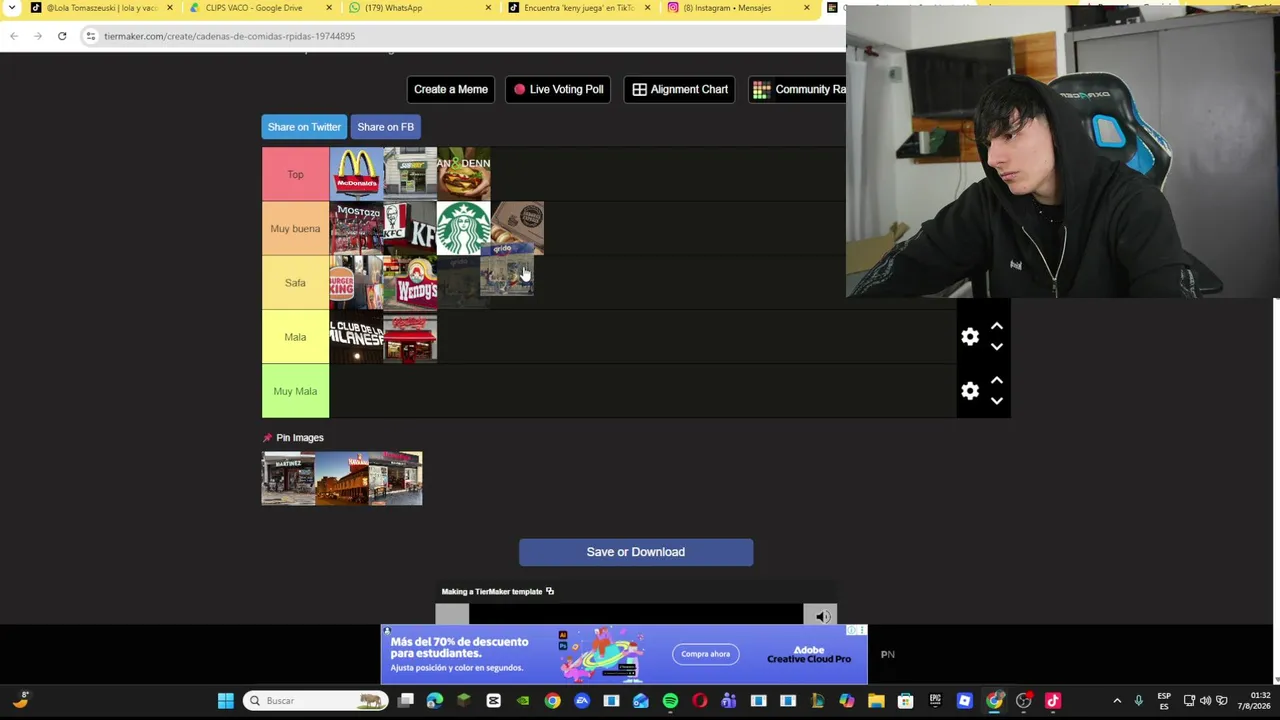Screen dimensions: 1280x720
Task: Select the KFC image
Action: point(410,229)
